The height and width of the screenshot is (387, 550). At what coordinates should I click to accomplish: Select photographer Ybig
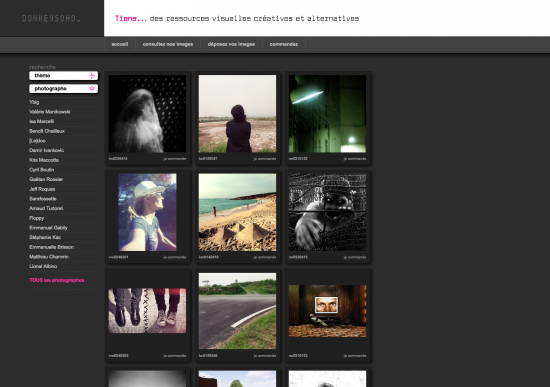point(34,102)
